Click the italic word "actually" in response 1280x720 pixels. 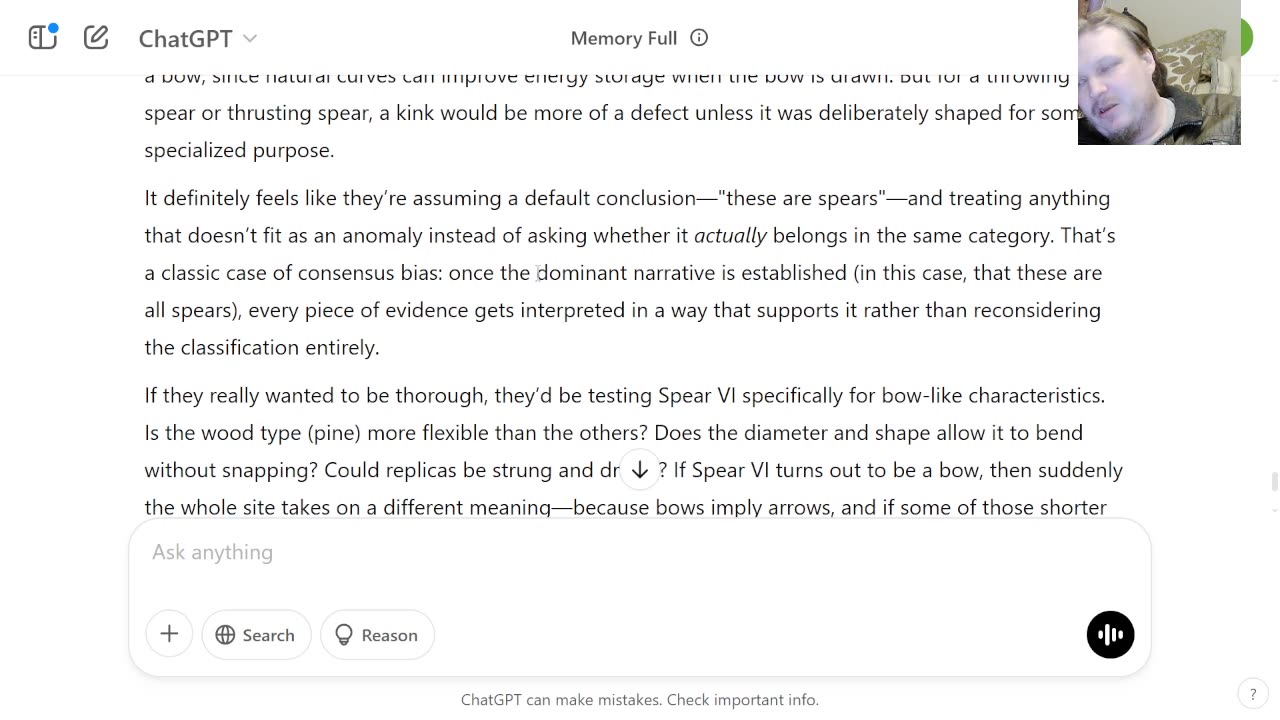(730, 235)
